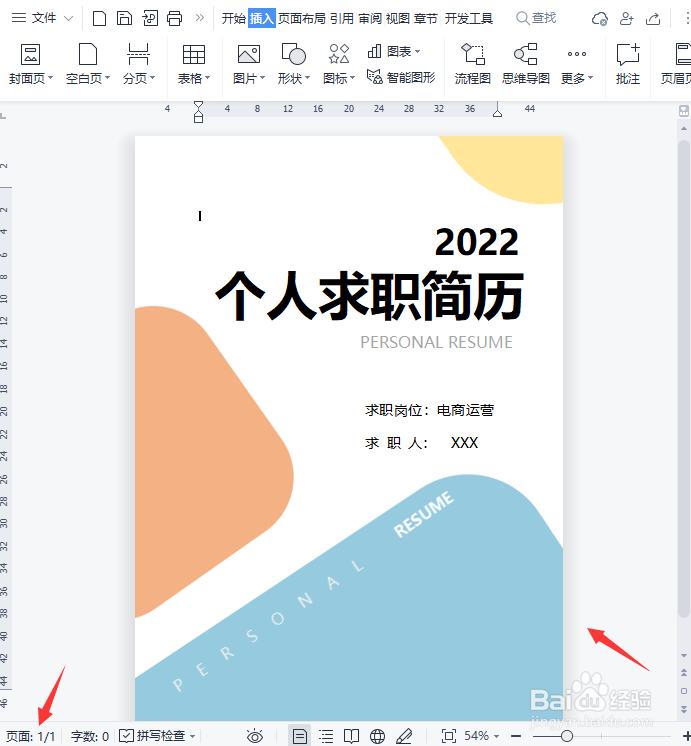
Task: Click the cloud sync status icon
Action: pos(600,19)
